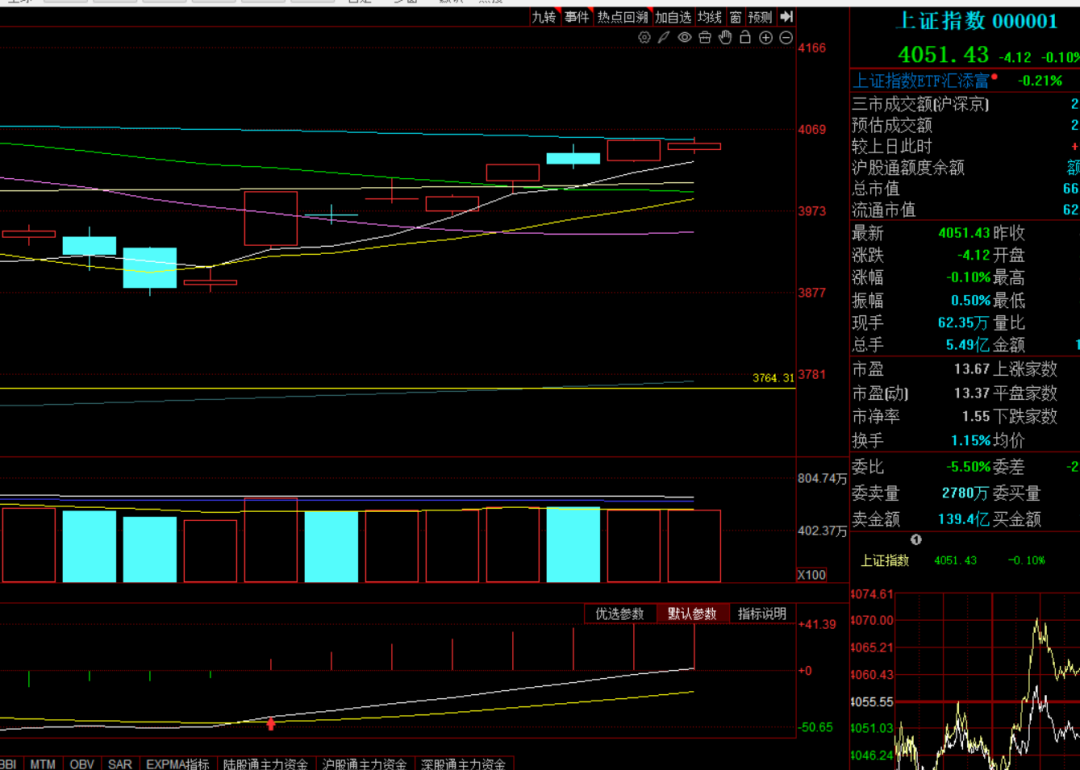This screenshot has height=770, width=1080.
Task: Open the 热点回溯 menu
Action: [x=622, y=17]
